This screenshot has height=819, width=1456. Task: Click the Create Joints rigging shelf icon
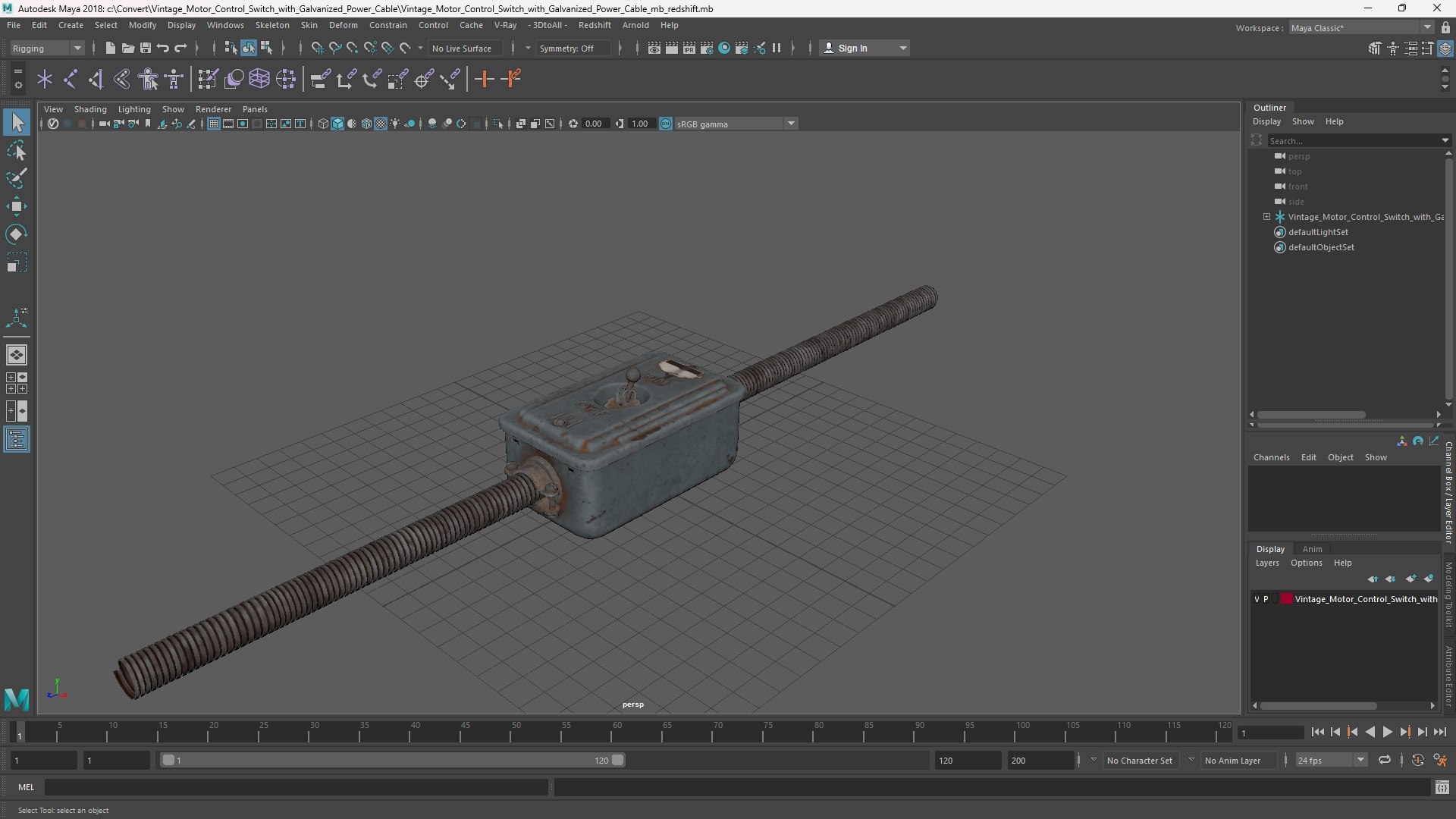point(71,79)
